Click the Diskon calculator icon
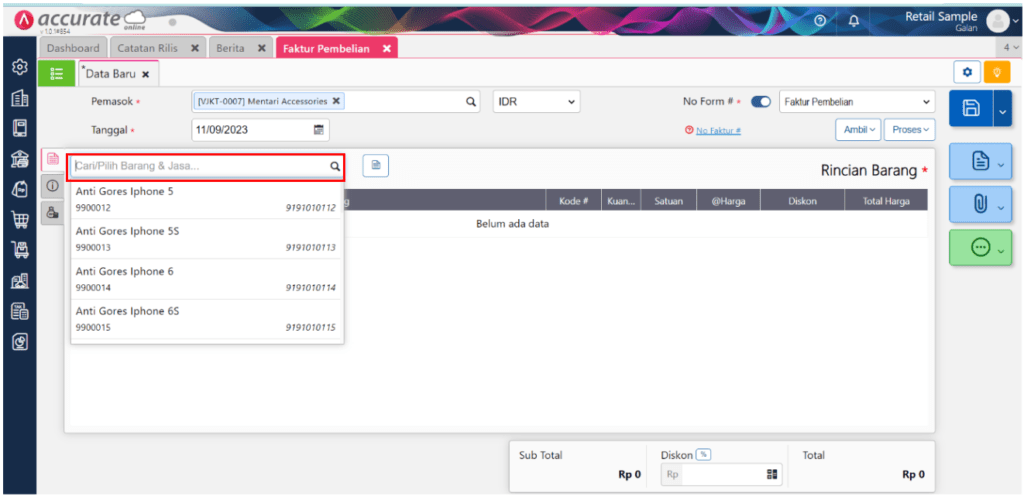This screenshot has height=497, width=1024. [771, 474]
